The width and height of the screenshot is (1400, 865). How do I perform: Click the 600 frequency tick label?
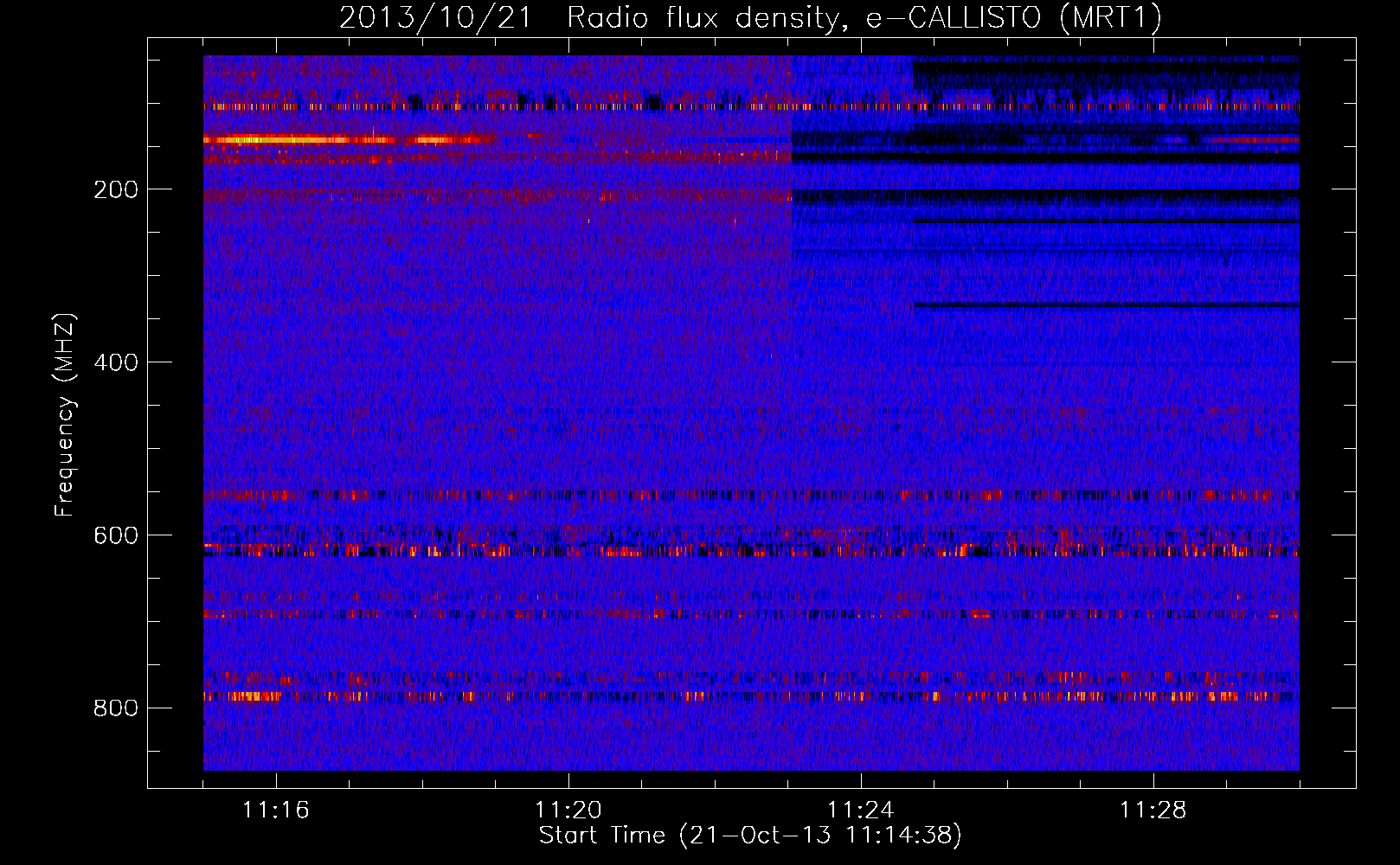point(116,535)
